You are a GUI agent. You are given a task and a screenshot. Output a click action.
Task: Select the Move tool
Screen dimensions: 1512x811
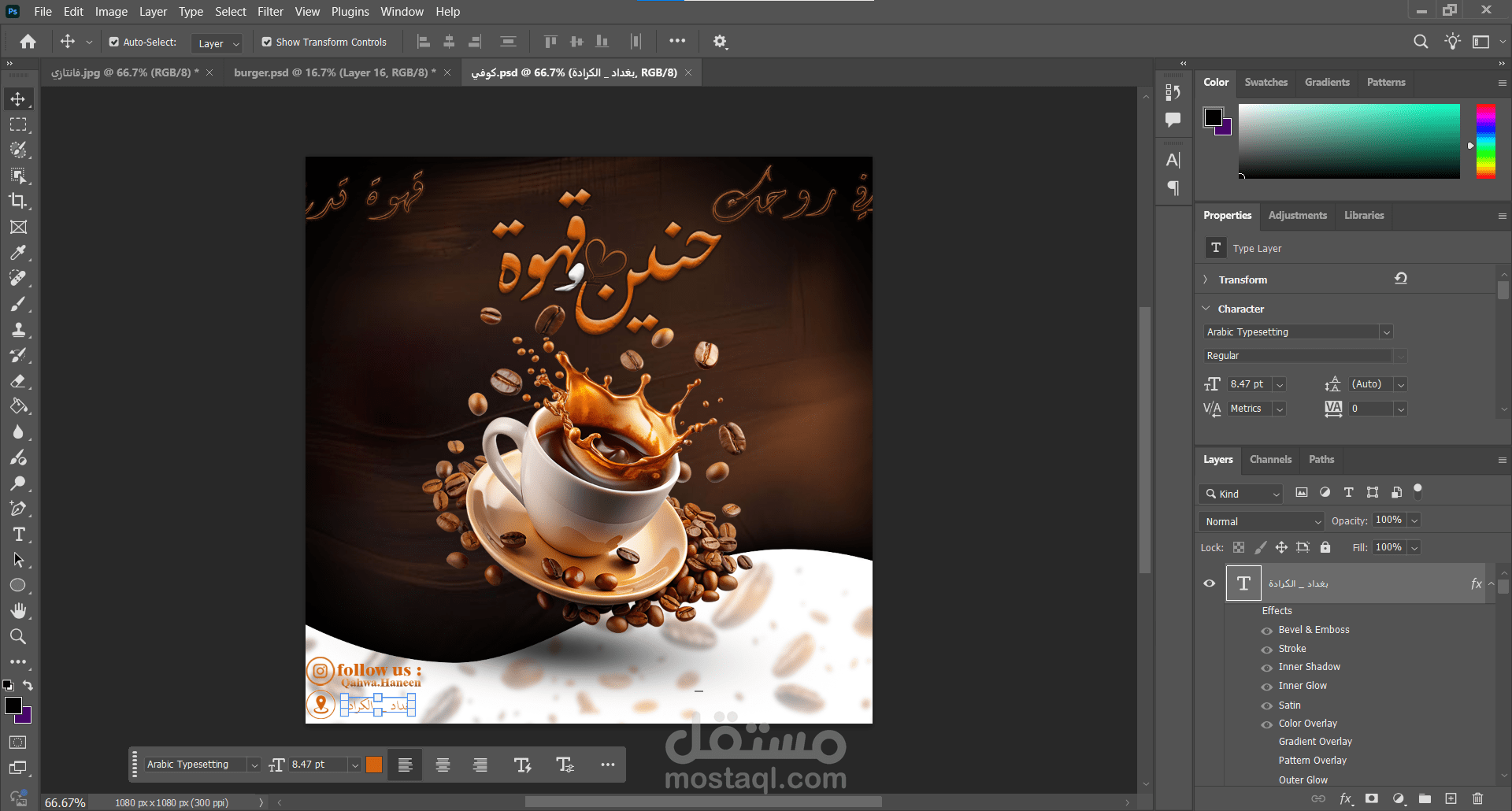tap(18, 99)
